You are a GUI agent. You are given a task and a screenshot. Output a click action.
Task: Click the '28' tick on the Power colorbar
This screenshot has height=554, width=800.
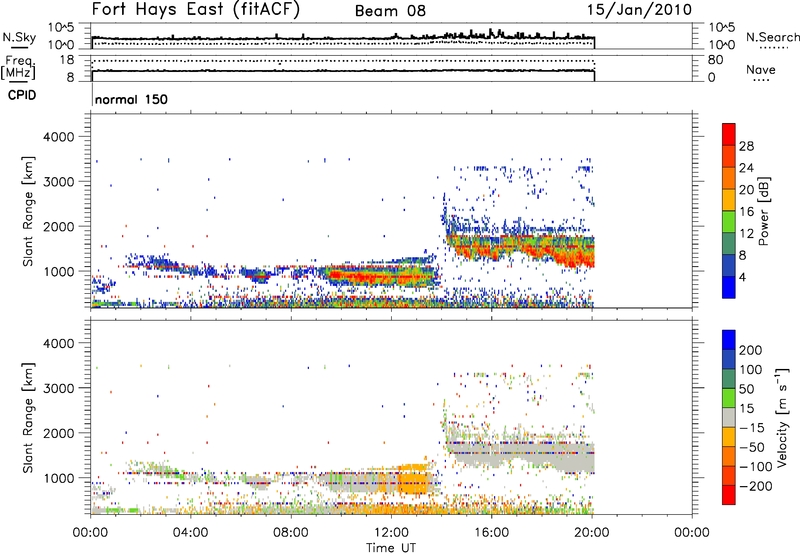click(x=746, y=146)
